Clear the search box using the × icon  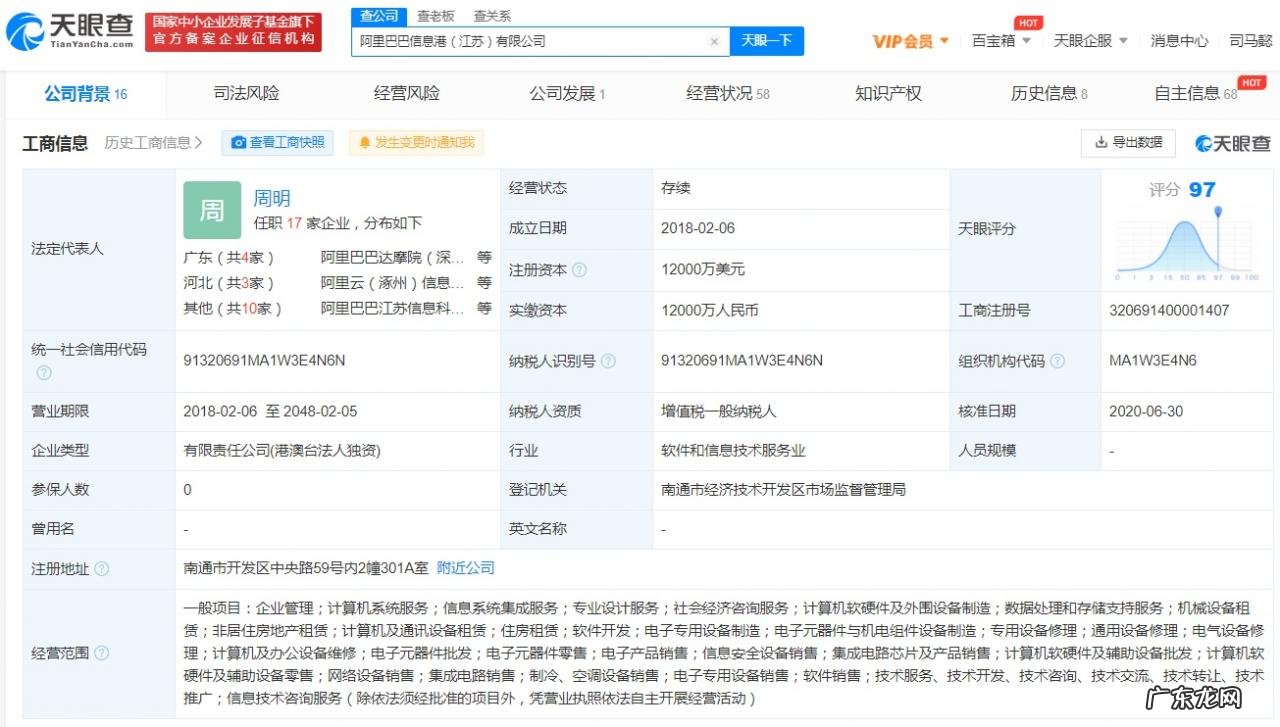[x=714, y=41]
